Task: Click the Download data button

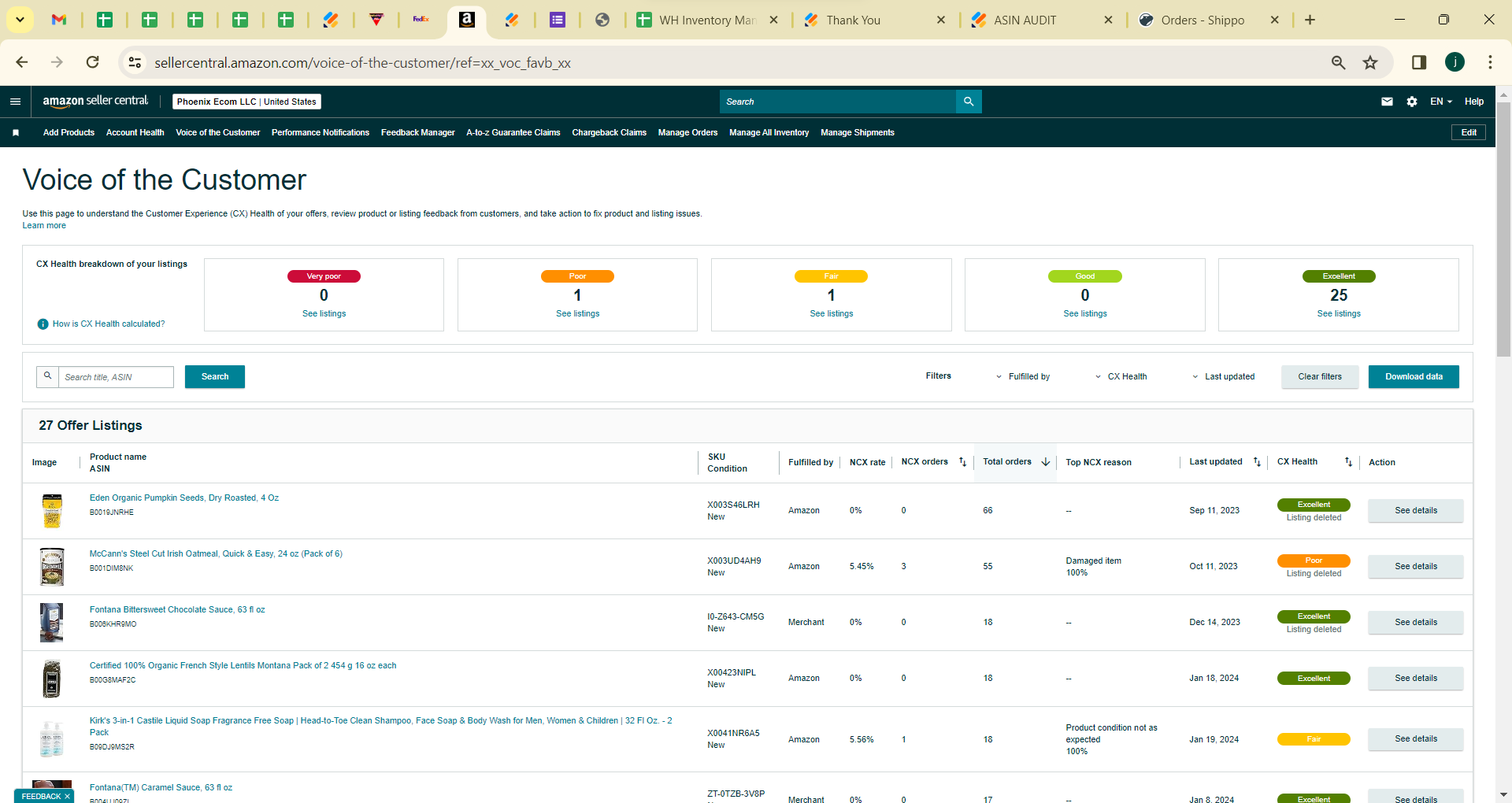Action: coord(1414,376)
